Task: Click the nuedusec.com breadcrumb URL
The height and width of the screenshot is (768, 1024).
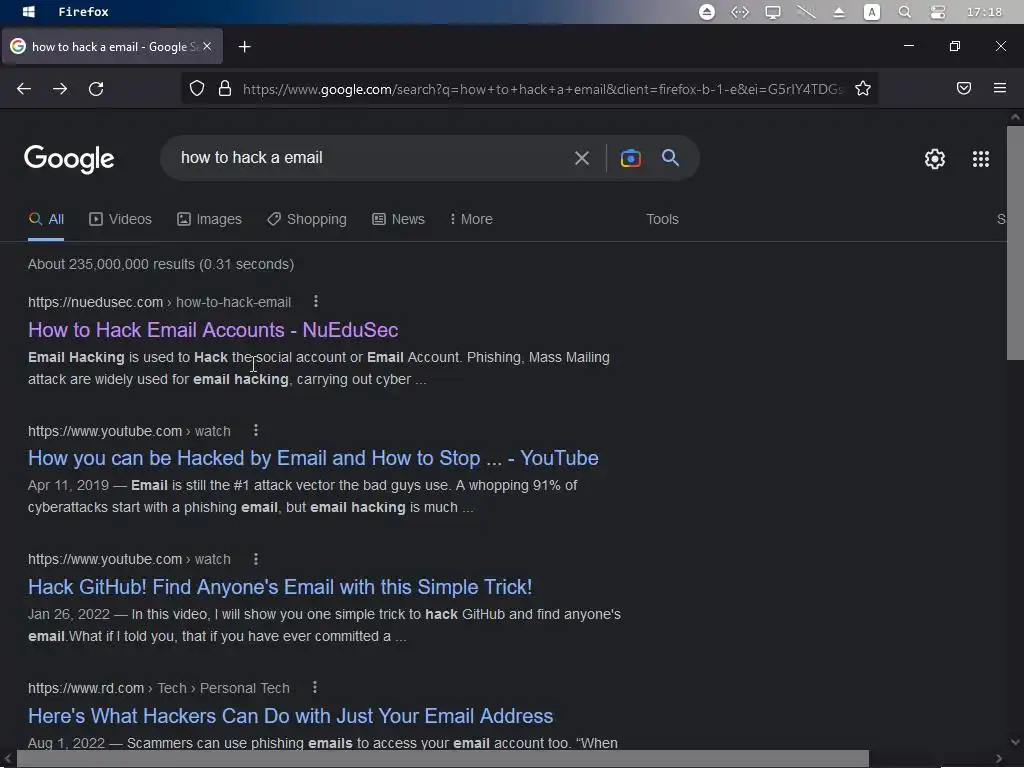Action: [159, 302]
